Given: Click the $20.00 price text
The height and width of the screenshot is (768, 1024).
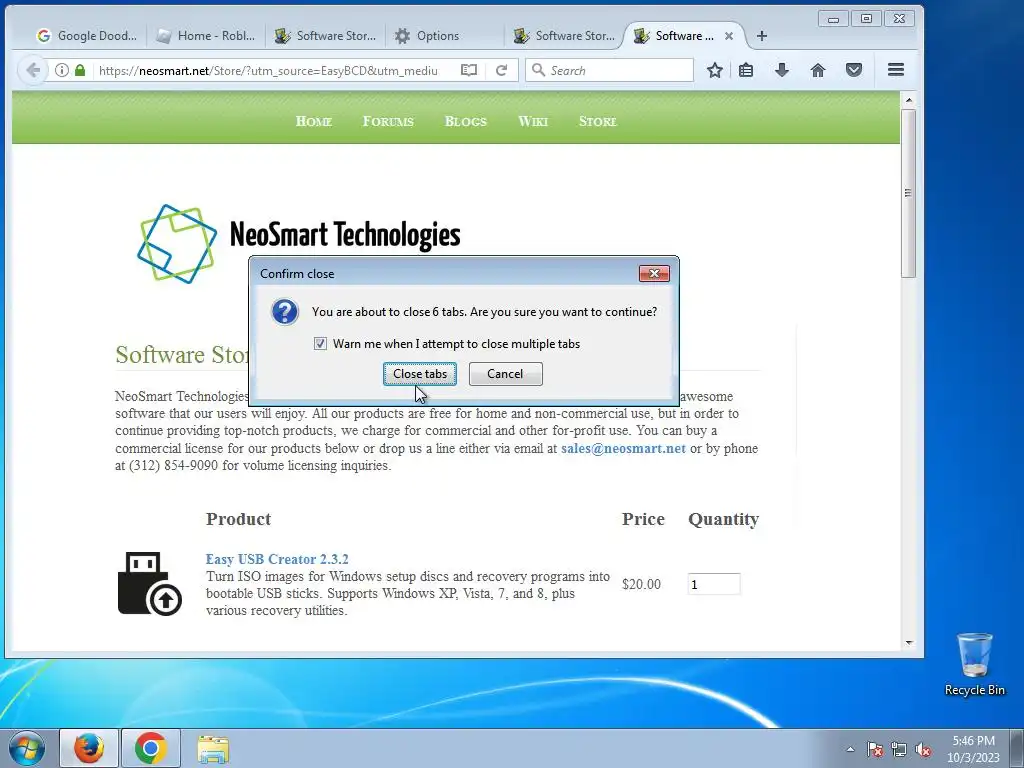Looking at the screenshot, I should pos(641,584).
